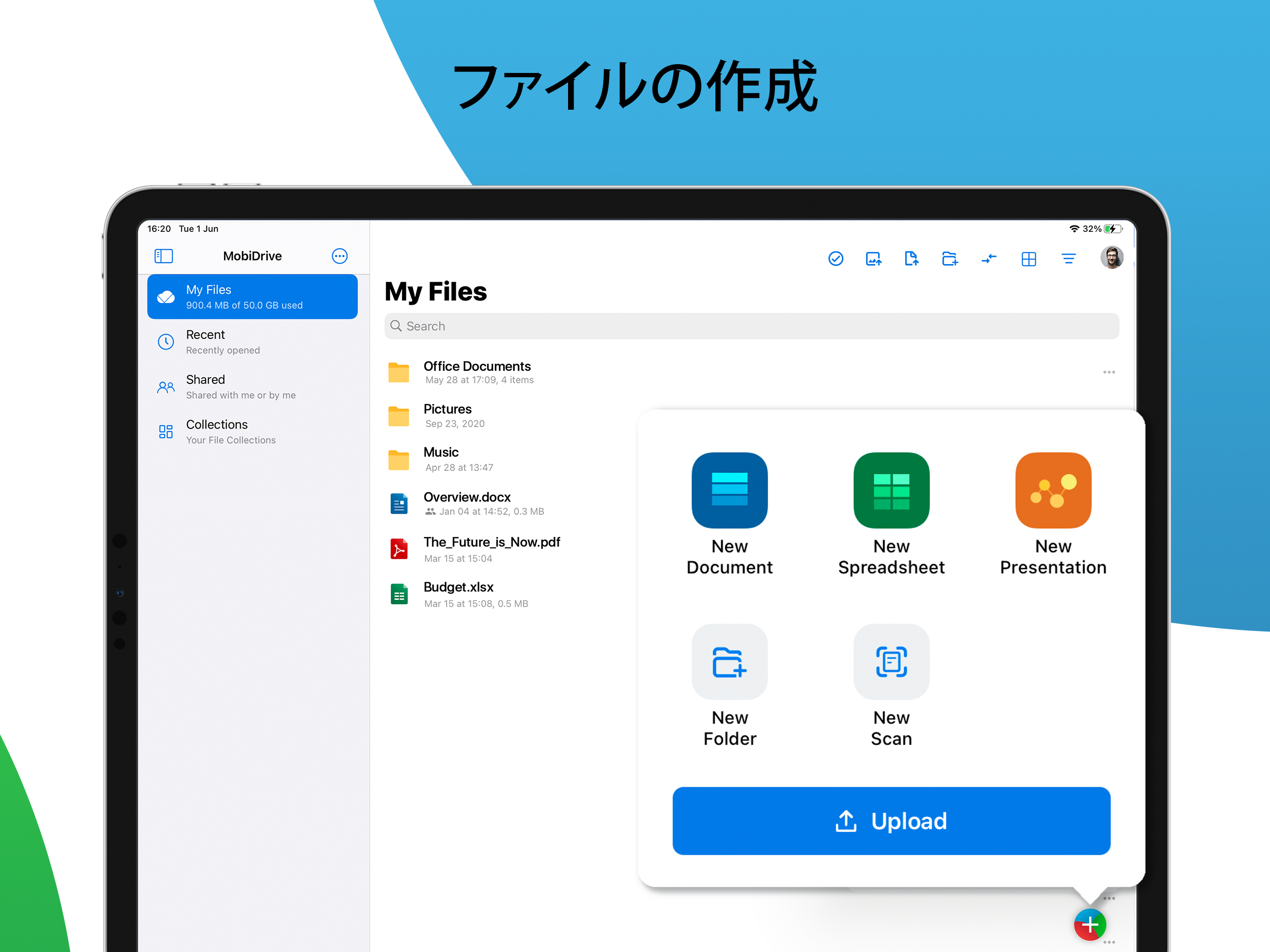Image resolution: width=1270 pixels, height=952 pixels.
Task: Tap the colorful plus add button
Action: (x=1089, y=925)
